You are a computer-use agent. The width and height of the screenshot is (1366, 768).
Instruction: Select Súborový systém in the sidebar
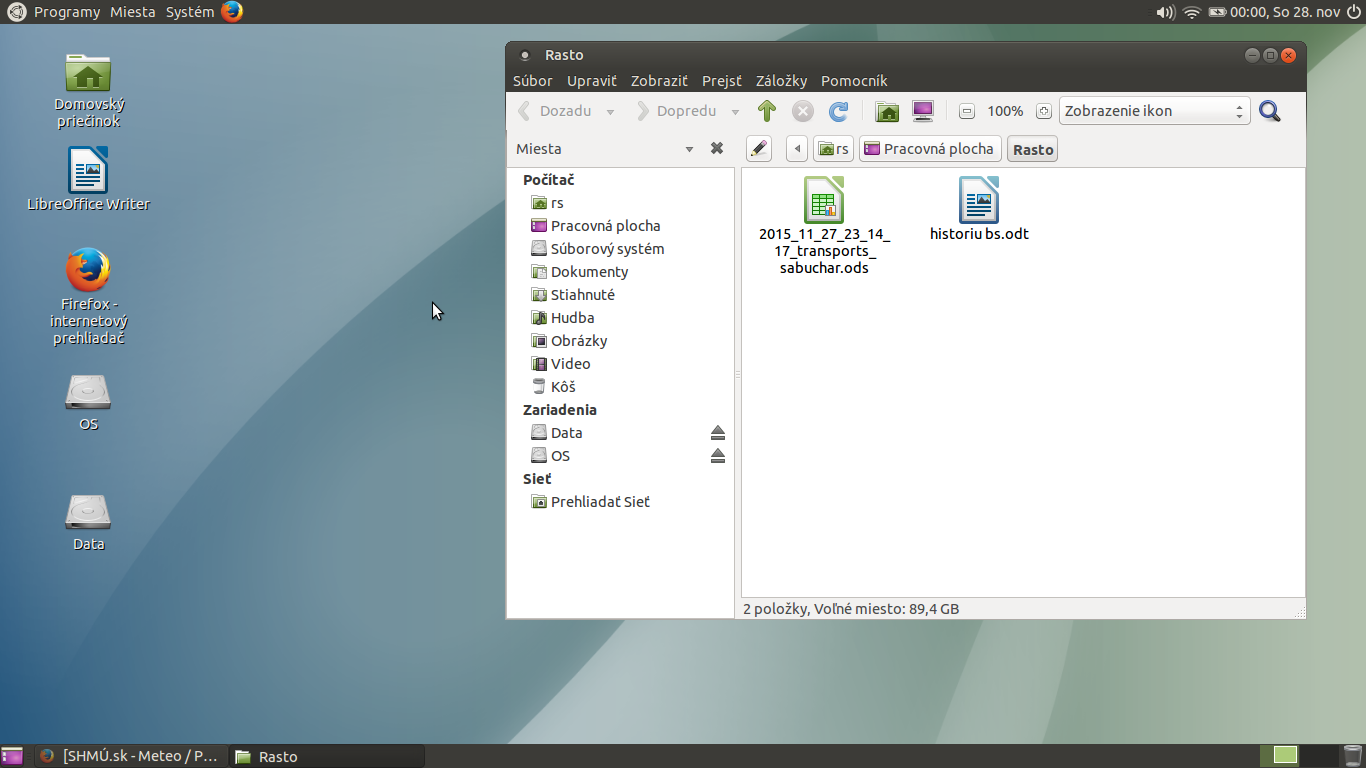tap(621, 249)
